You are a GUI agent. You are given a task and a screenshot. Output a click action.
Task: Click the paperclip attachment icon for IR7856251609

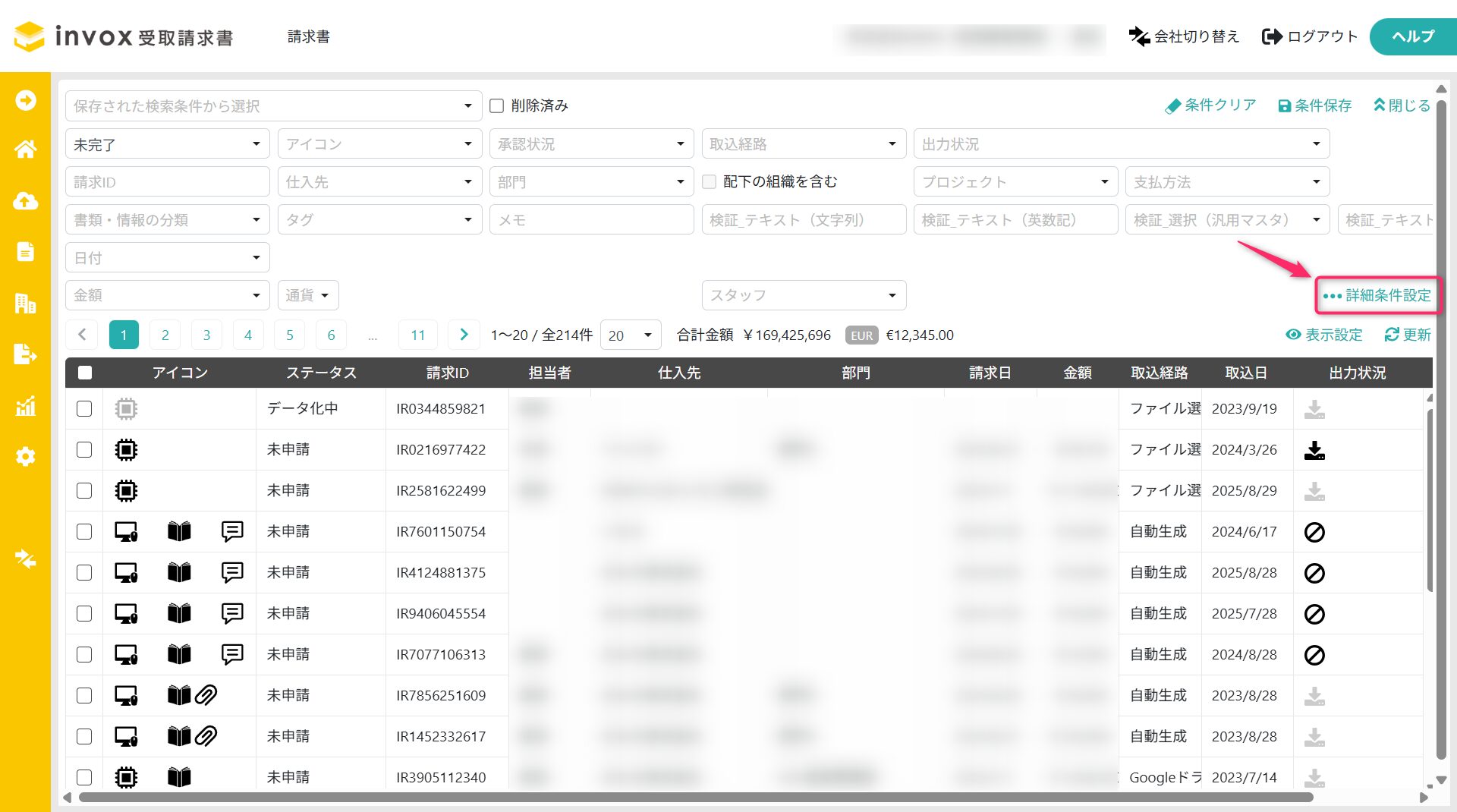pos(206,695)
